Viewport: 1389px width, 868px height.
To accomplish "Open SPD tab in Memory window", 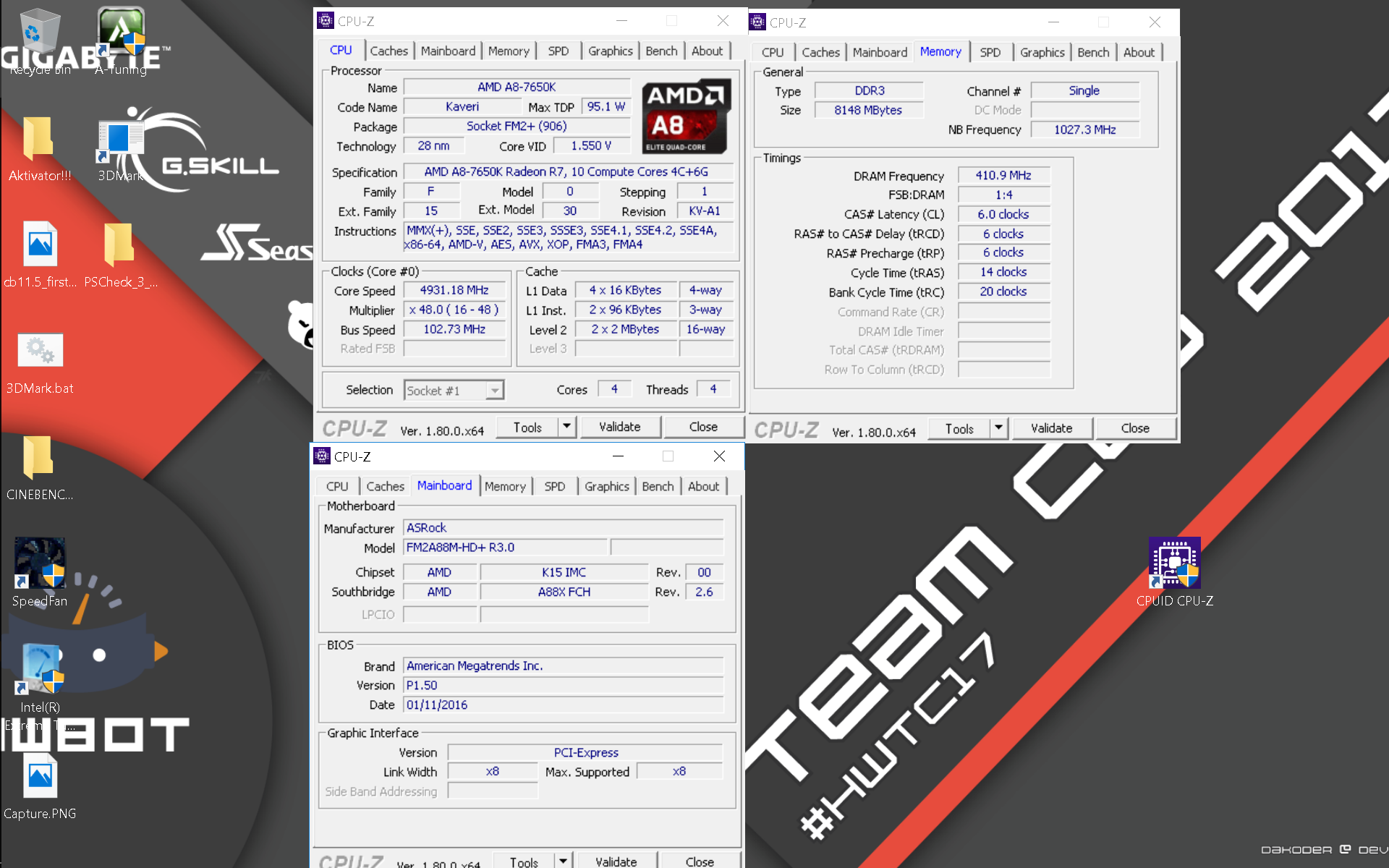I will [x=990, y=52].
